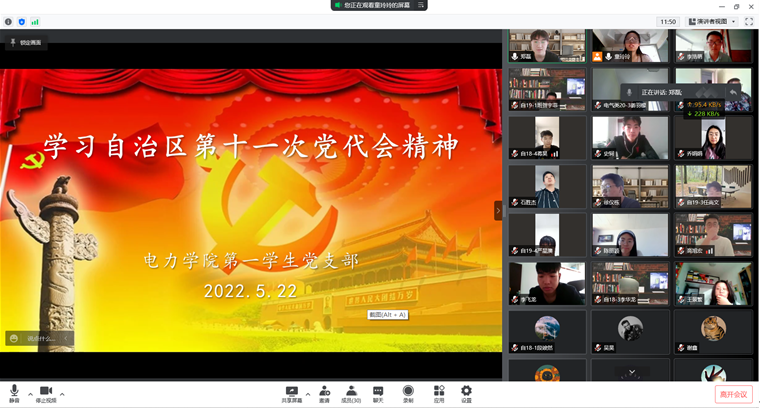Screen dimensions: 760x410
Task: Click the 11:50 meeting timer
Action: coord(668,22)
